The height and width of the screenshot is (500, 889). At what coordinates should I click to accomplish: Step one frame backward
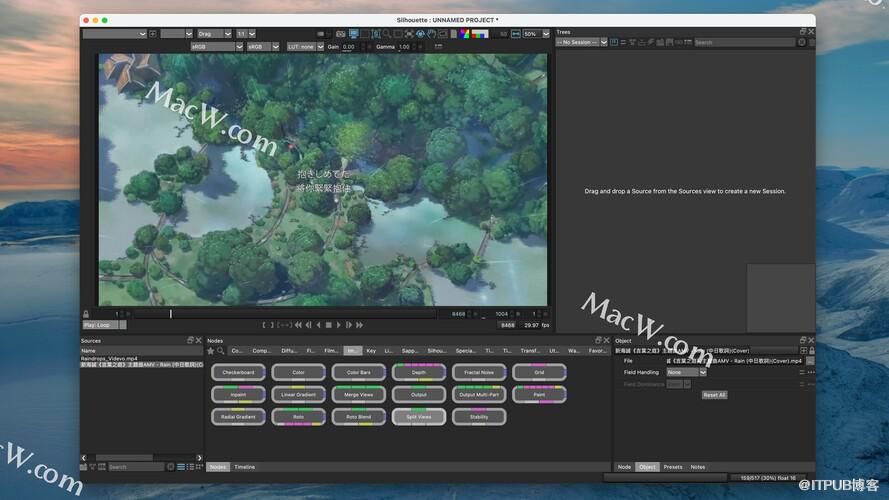point(308,325)
